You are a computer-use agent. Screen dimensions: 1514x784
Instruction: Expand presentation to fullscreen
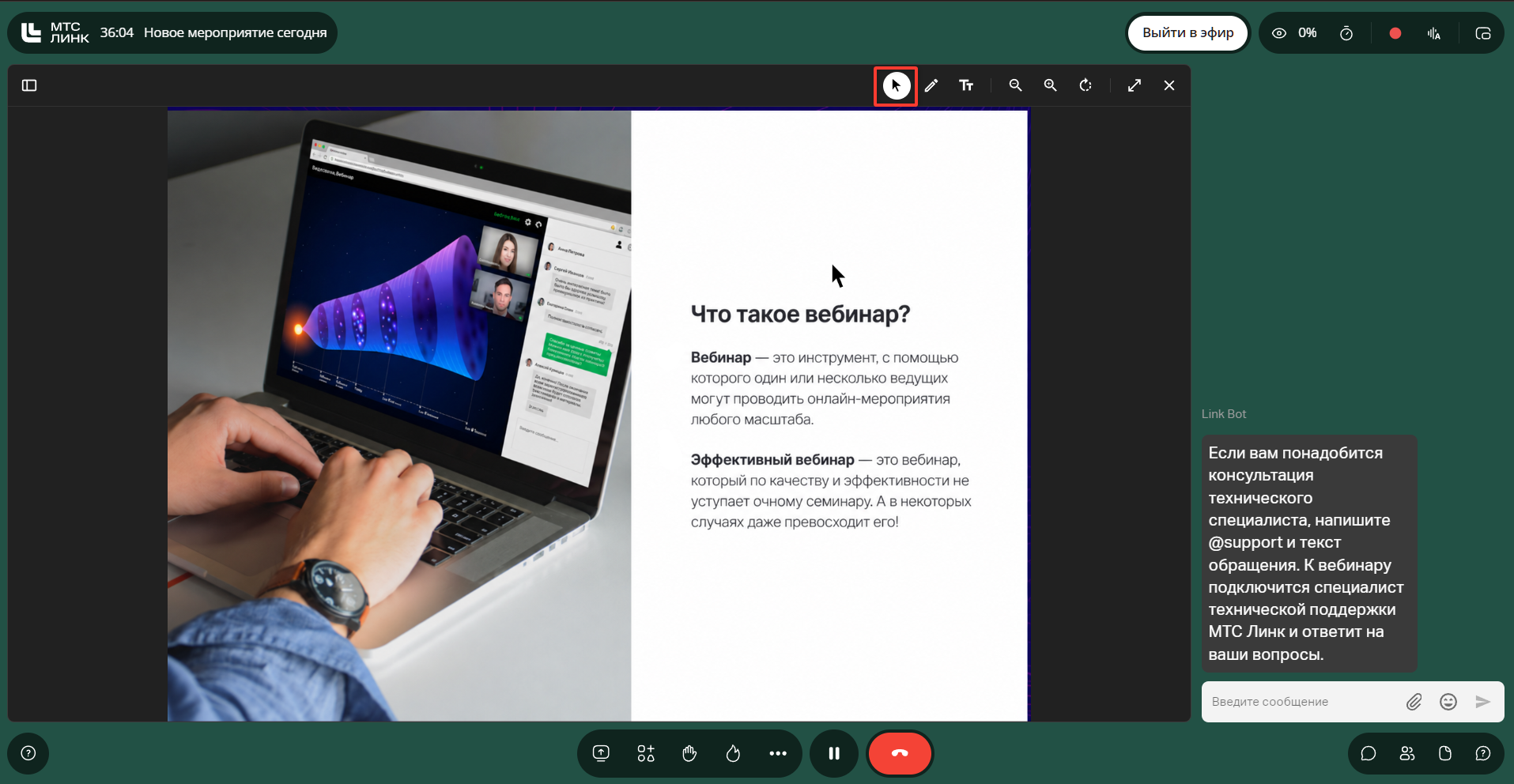pos(1135,85)
